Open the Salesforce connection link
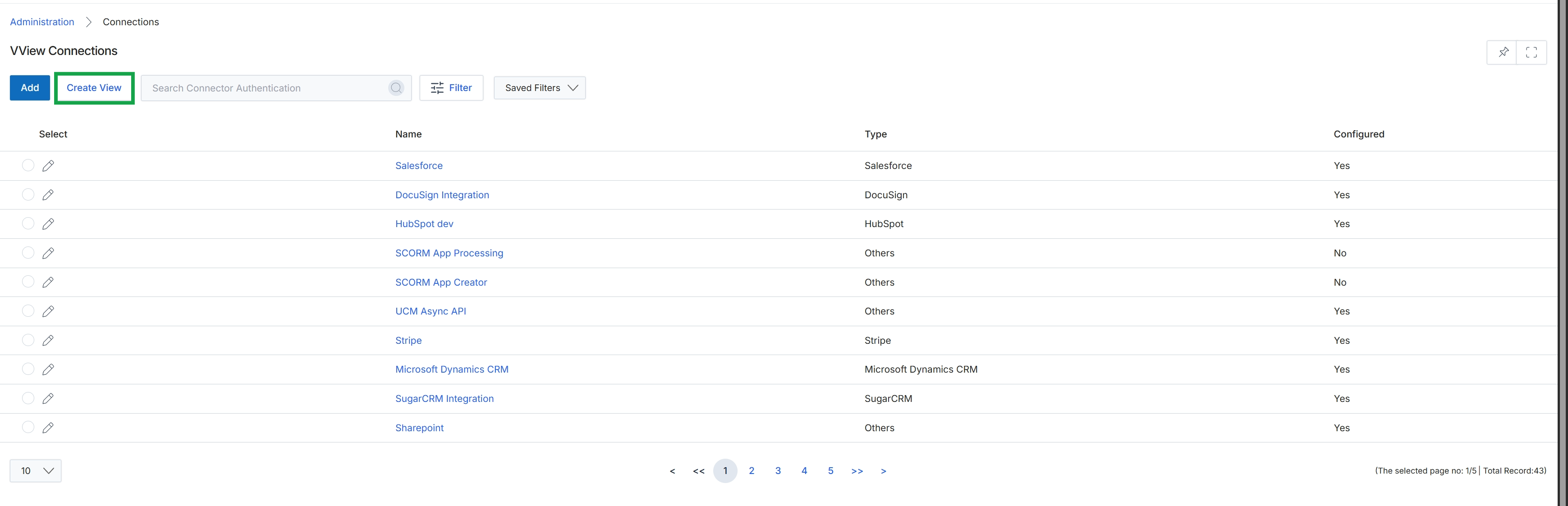Viewport: 1568px width, 506px height. point(419,165)
